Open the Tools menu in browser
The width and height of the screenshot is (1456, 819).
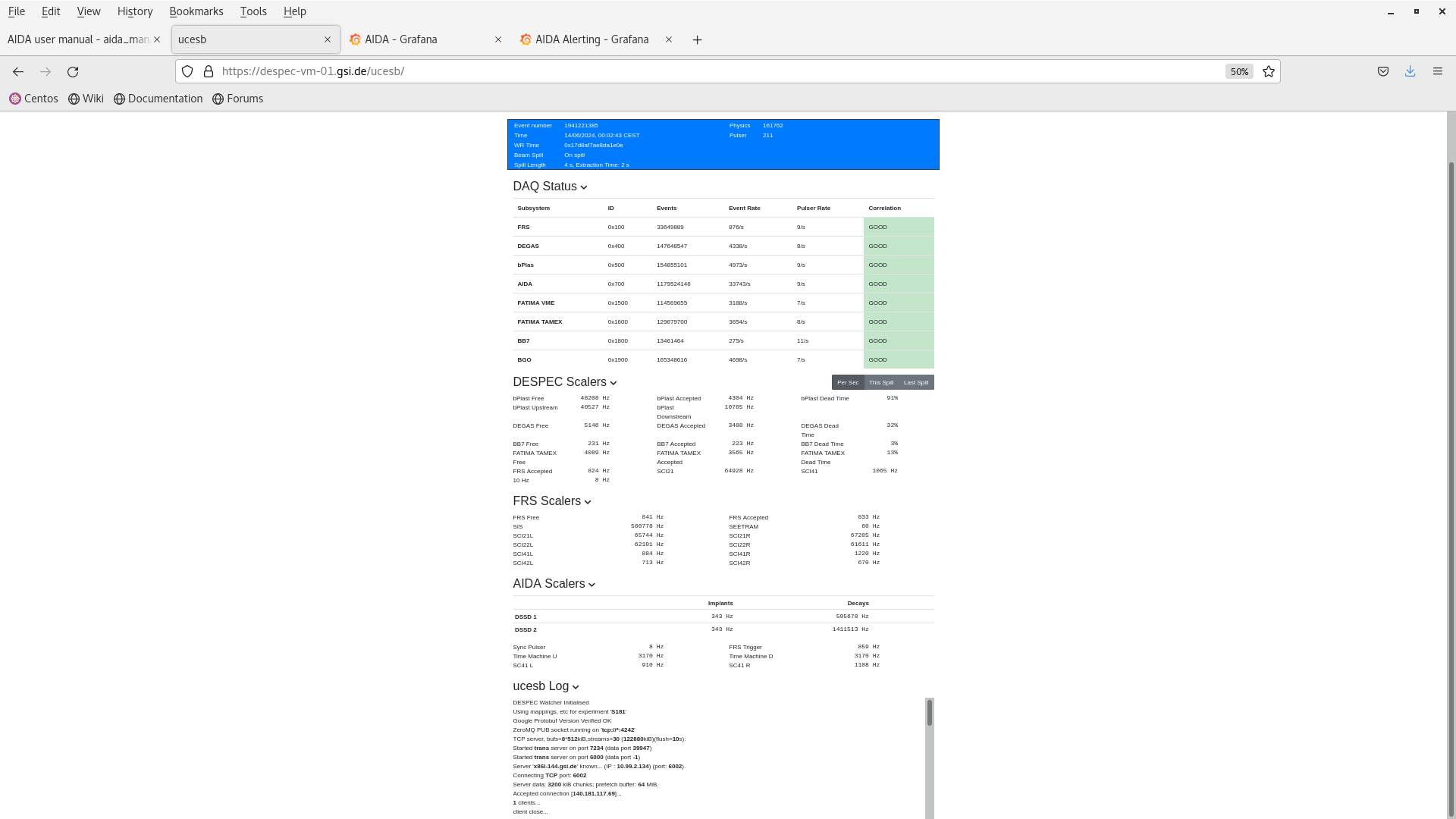pyautogui.click(x=252, y=11)
